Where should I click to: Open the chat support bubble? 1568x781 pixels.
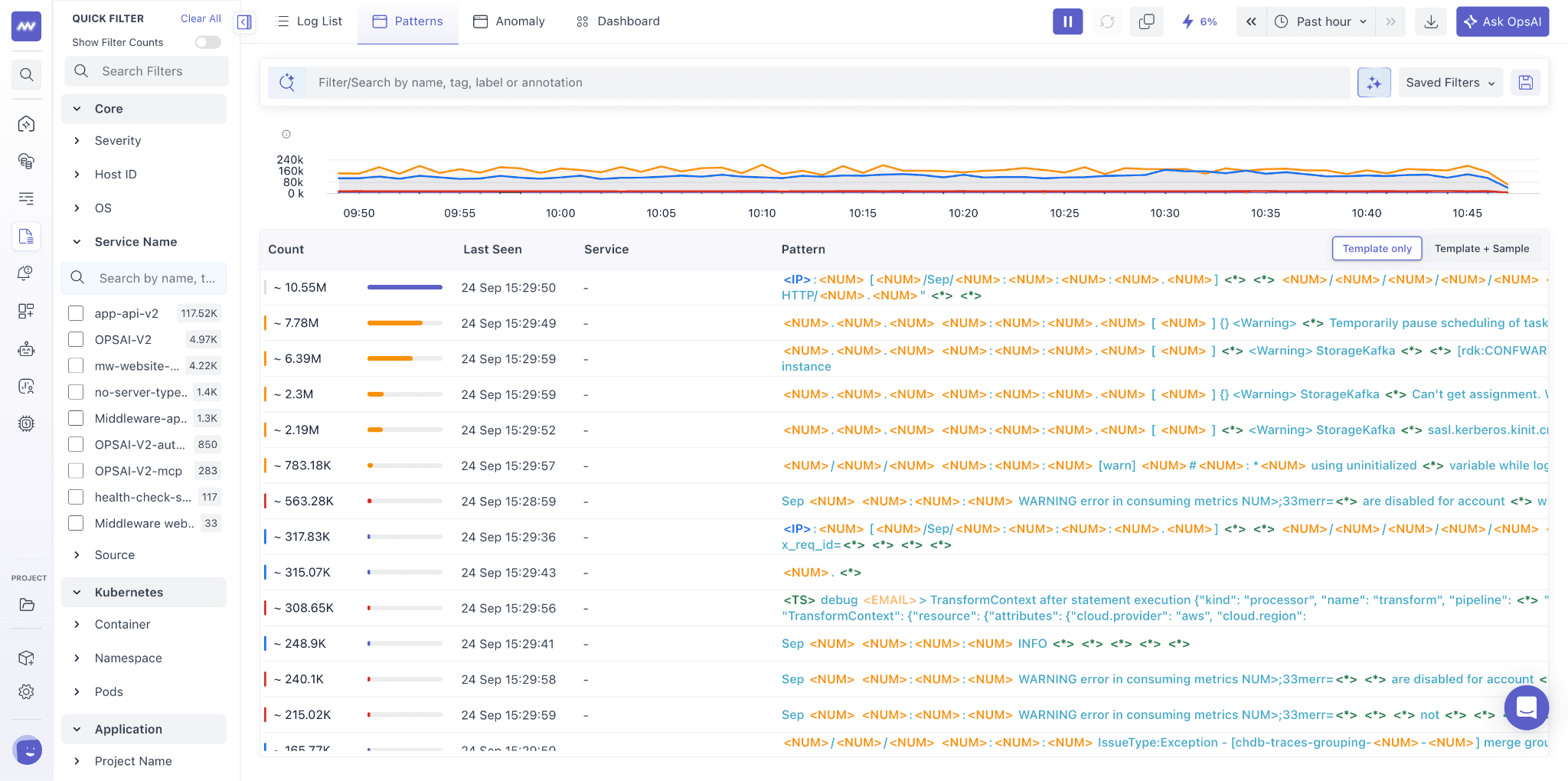point(1526,707)
